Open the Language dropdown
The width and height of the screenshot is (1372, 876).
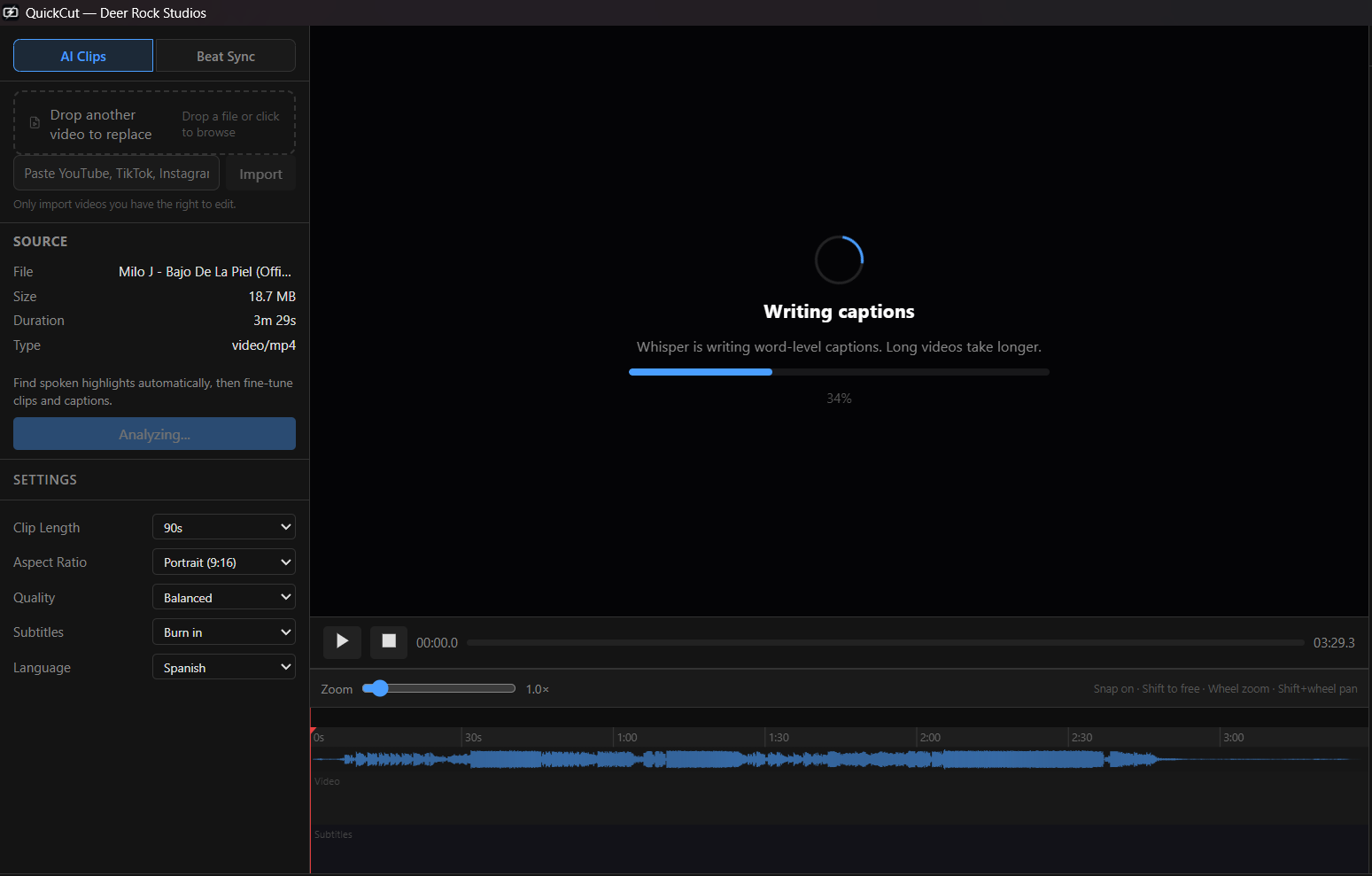pos(224,667)
